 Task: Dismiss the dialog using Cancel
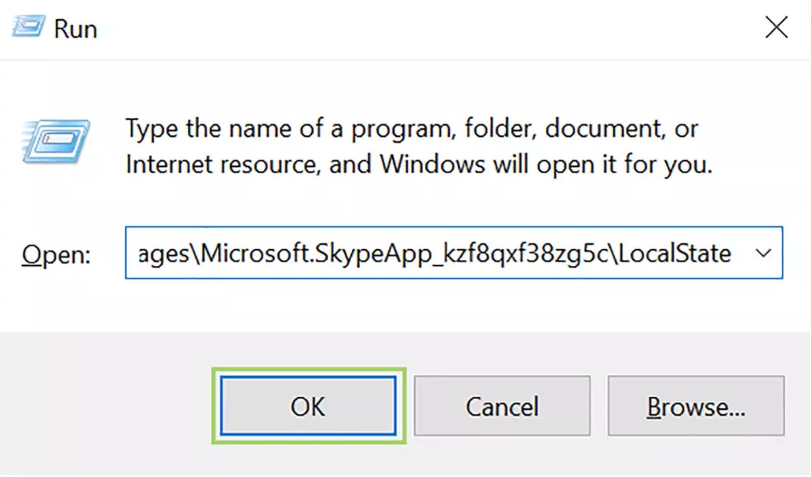(502, 406)
